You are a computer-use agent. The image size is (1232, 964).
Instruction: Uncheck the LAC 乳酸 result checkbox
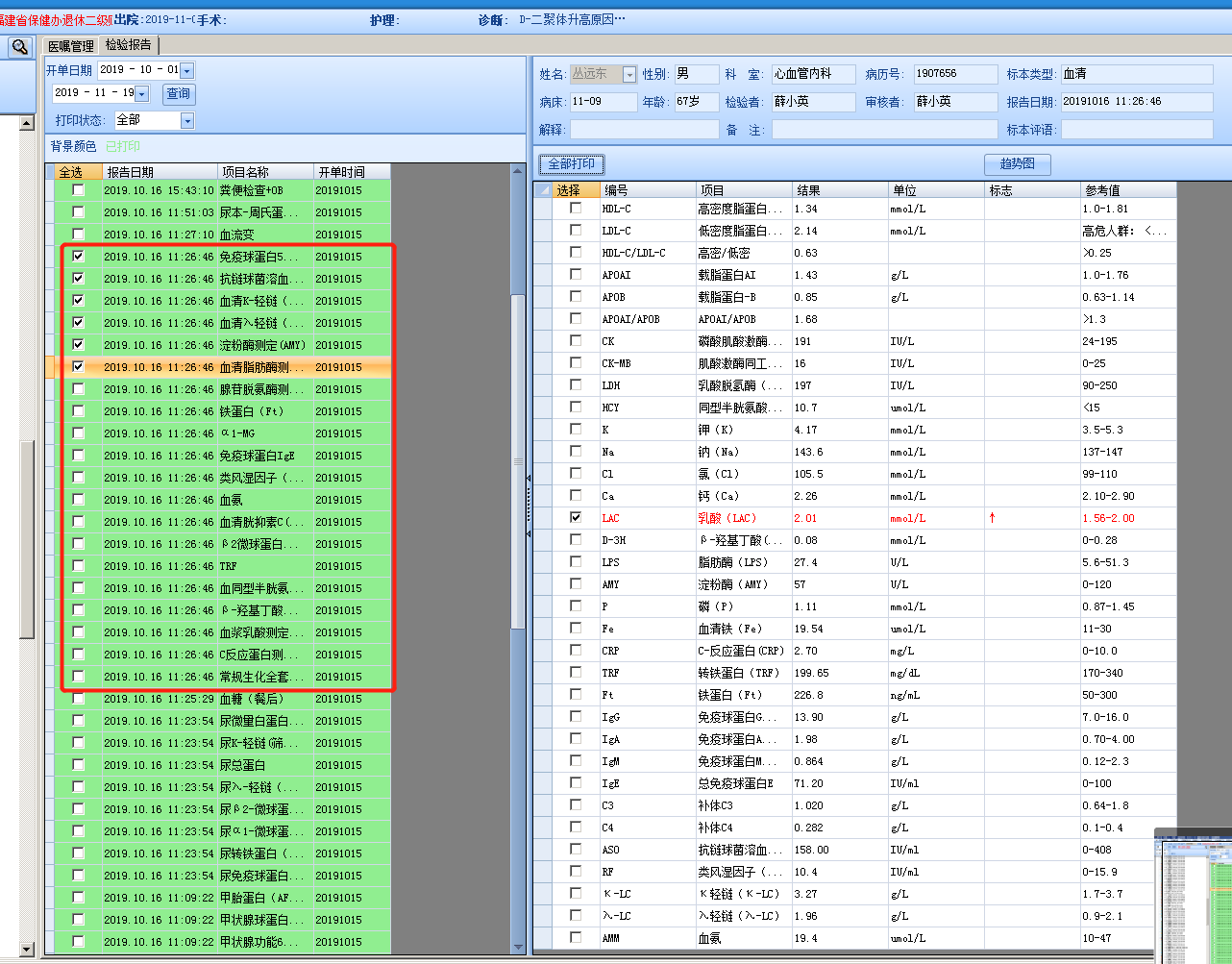tap(576, 517)
